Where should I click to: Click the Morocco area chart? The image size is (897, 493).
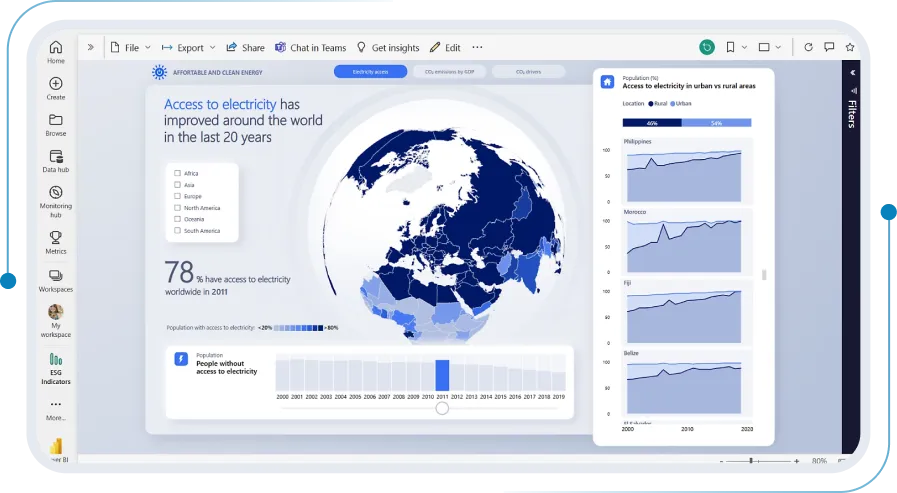coord(684,246)
